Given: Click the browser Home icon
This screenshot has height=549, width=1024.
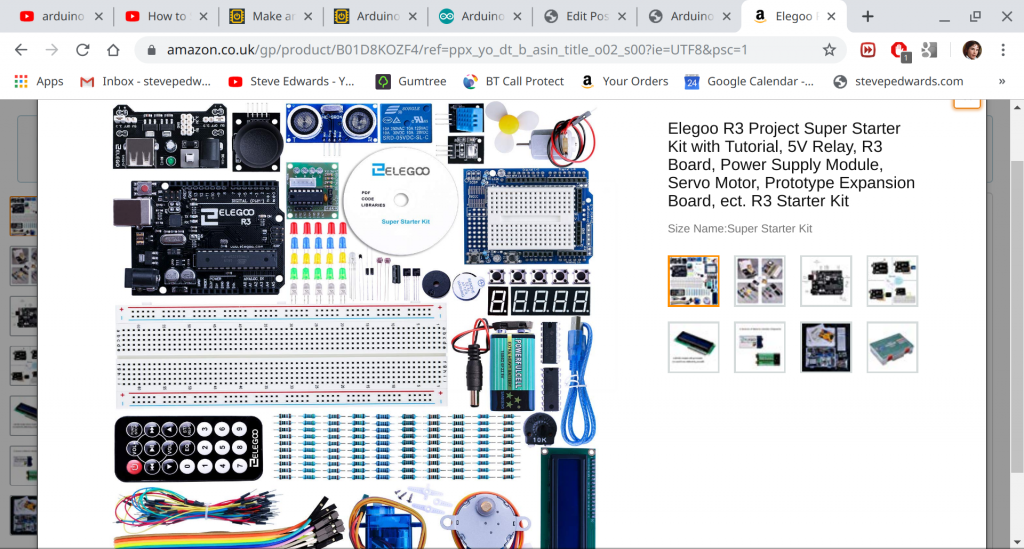Looking at the screenshot, I should (114, 50).
